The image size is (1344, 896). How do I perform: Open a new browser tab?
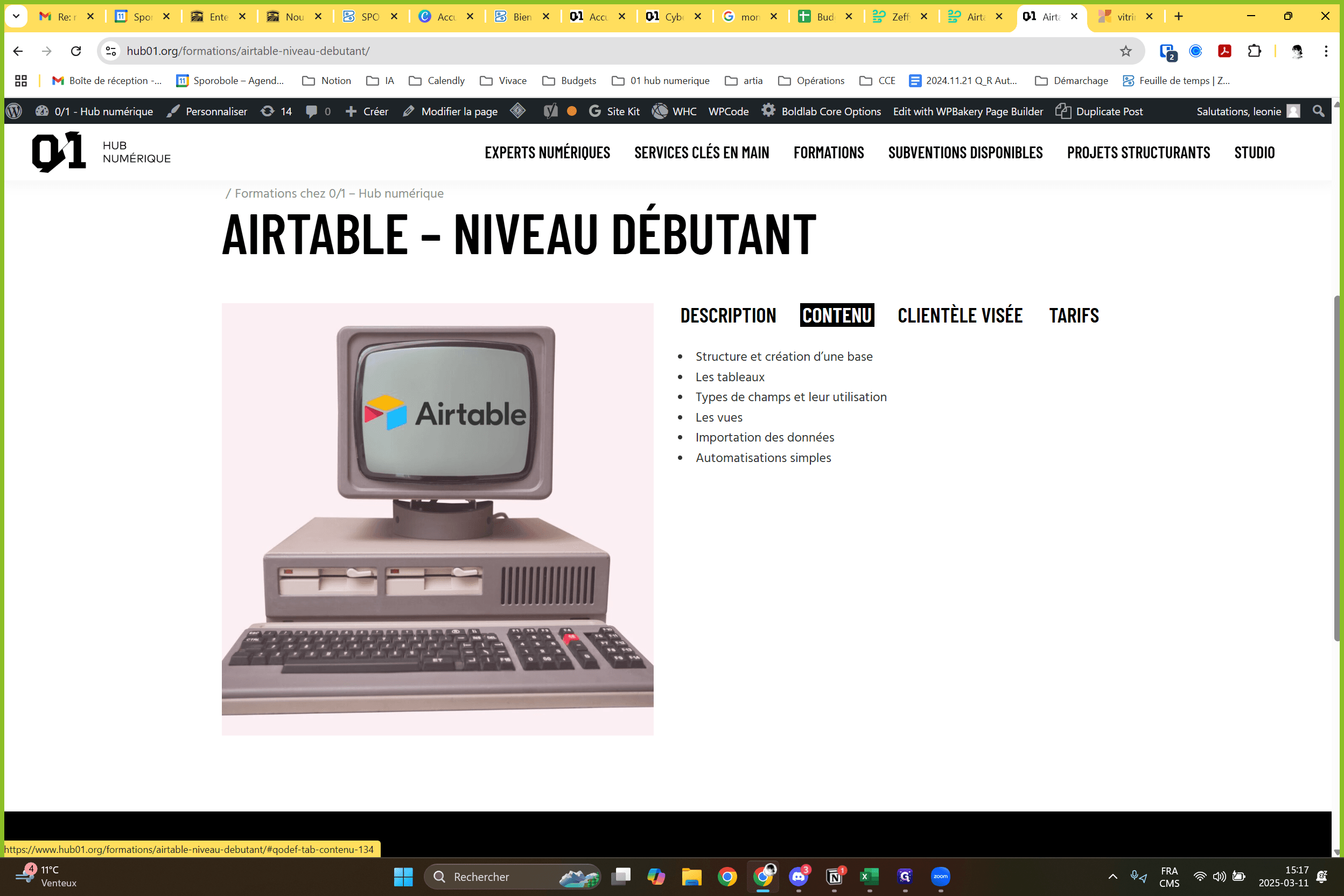point(1178,17)
